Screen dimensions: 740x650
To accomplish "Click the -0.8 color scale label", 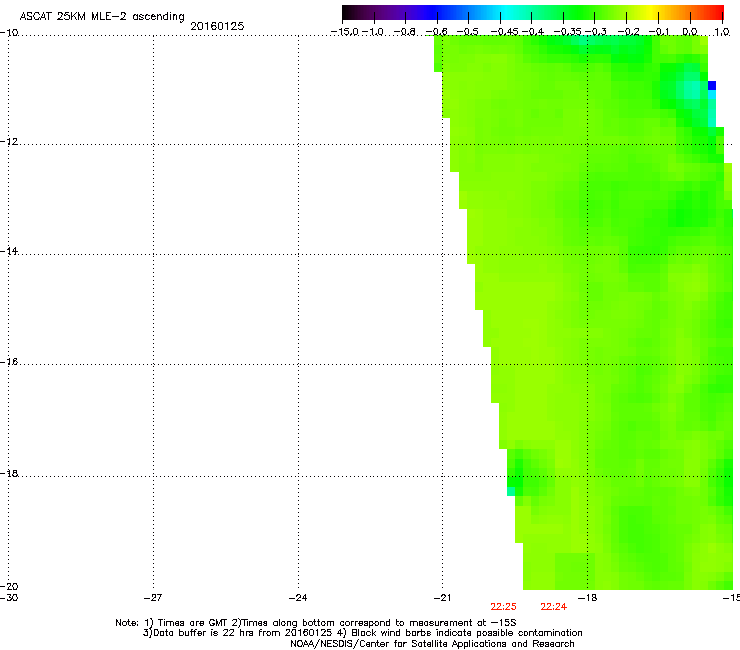I will pos(404,32).
